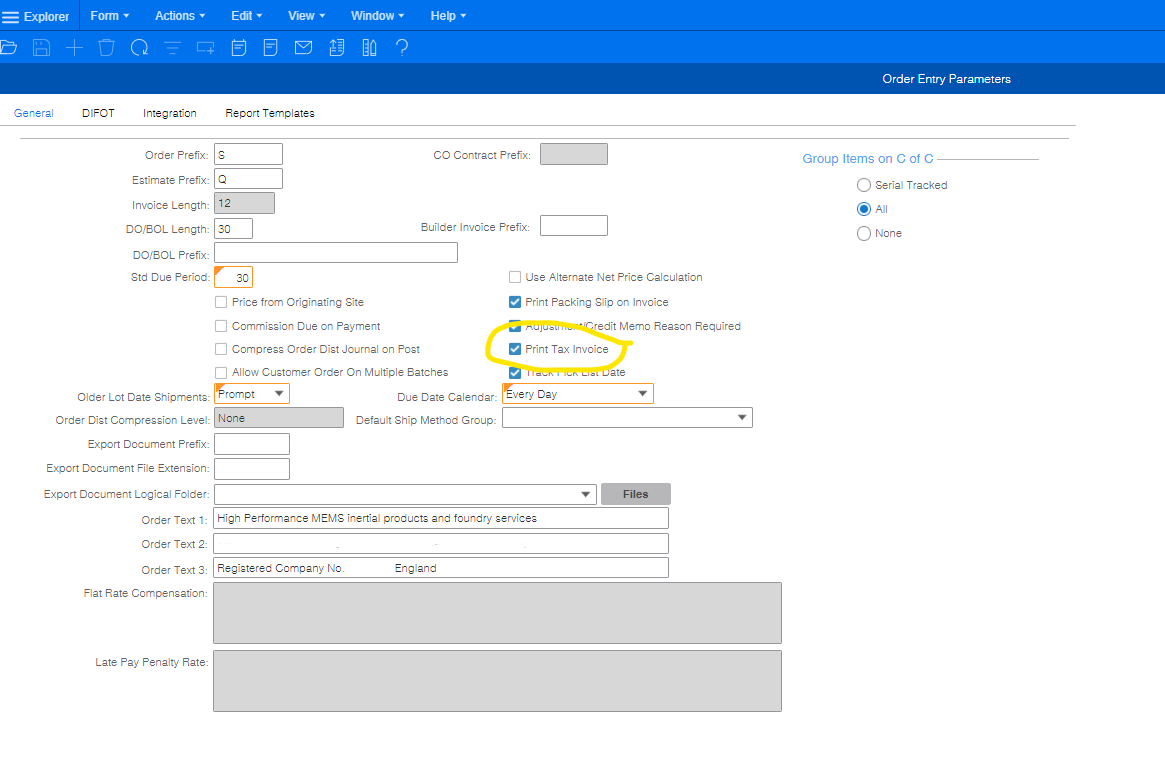Image resolution: width=1165 pixels, height=776 pixels.
Task: Click the circular refresh icon
Action: point(139,47)
